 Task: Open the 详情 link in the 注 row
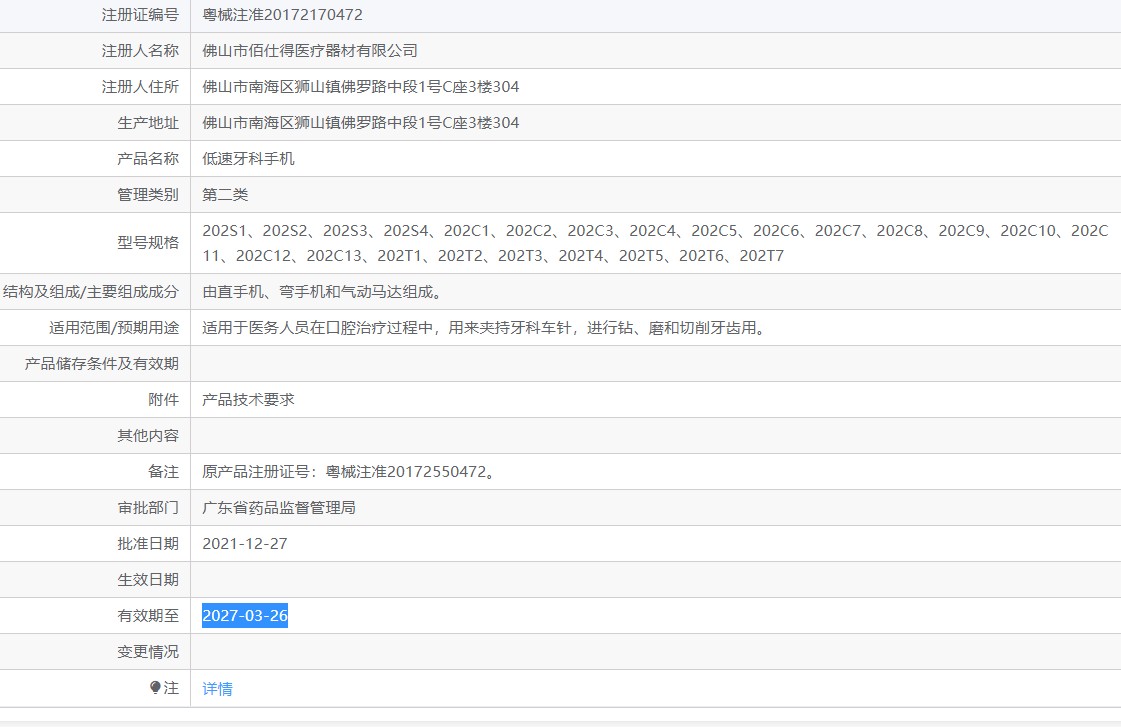click(217, 688)
